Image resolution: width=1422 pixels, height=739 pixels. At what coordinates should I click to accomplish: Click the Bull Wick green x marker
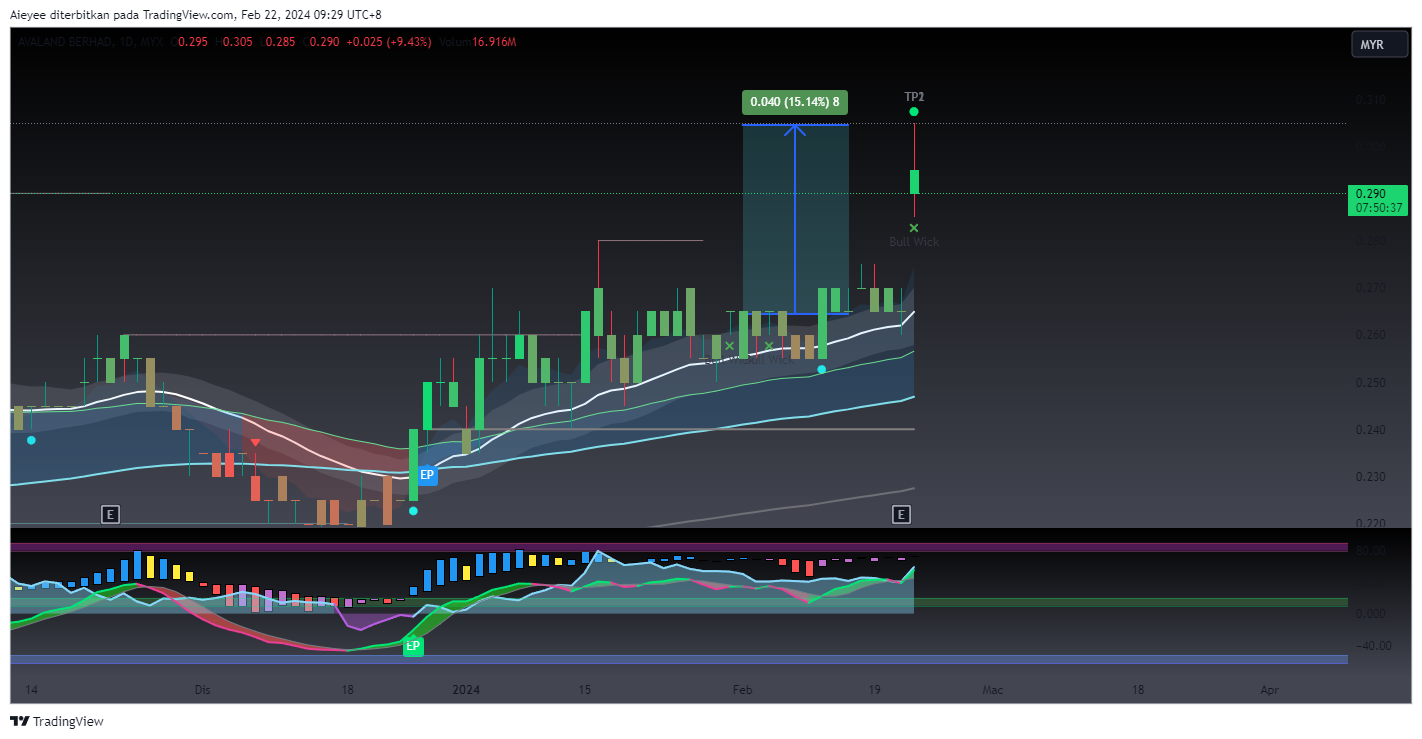tap(914, 228)
